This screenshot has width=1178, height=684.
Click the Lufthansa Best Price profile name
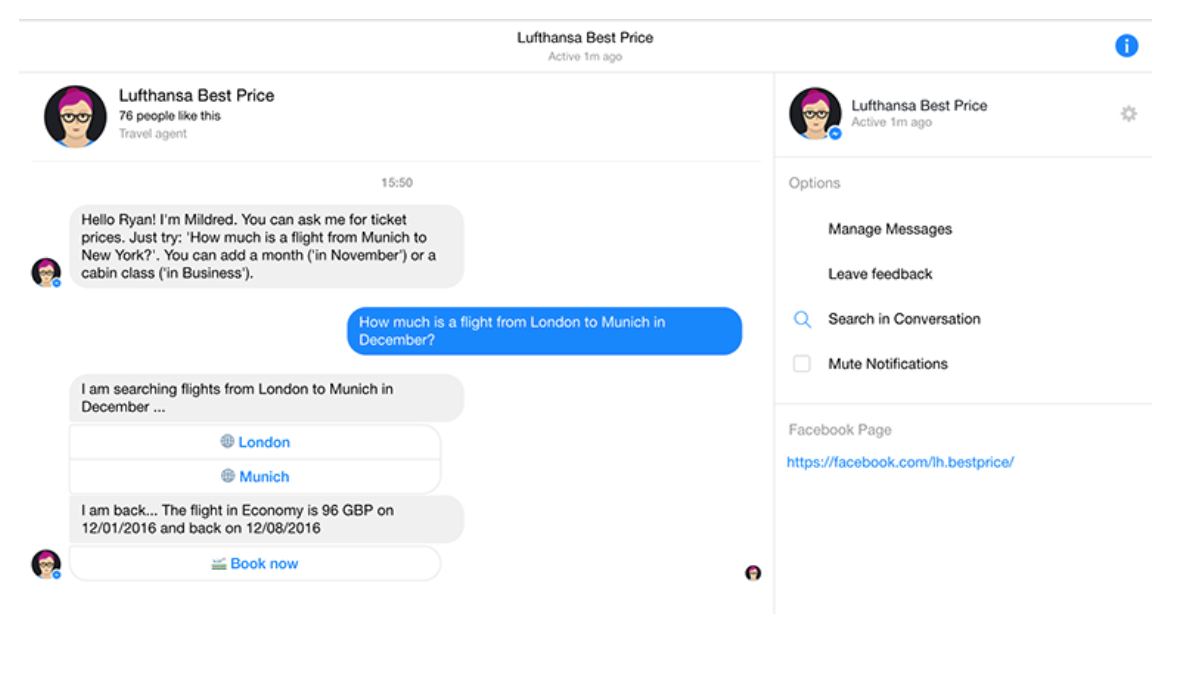tap(196, 95)
